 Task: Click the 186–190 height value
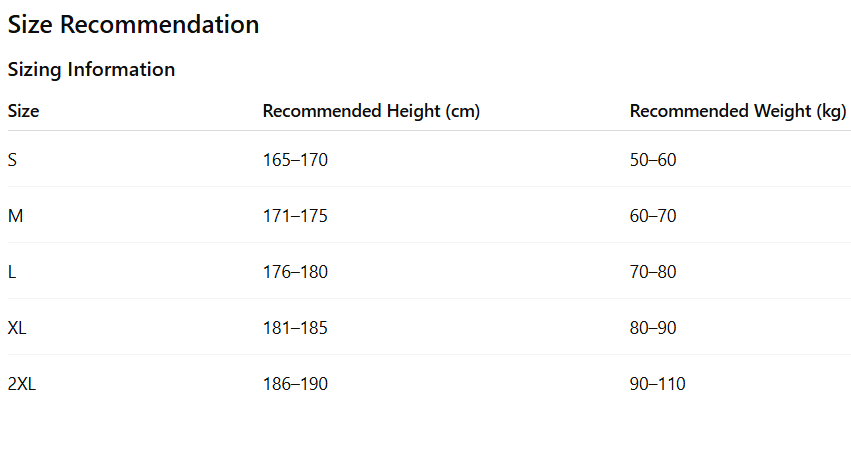(295, 384)
